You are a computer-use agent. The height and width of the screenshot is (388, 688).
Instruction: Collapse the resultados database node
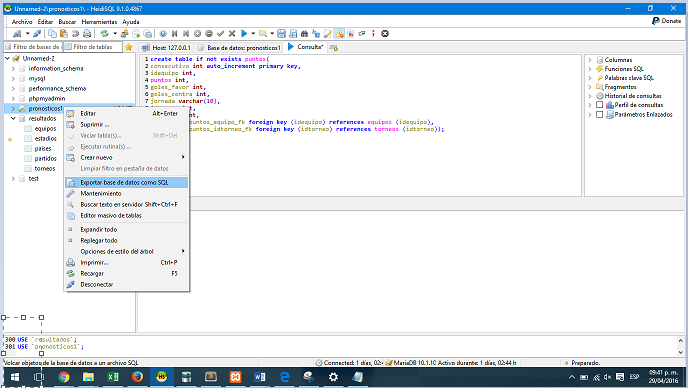(x=13, y=119)
